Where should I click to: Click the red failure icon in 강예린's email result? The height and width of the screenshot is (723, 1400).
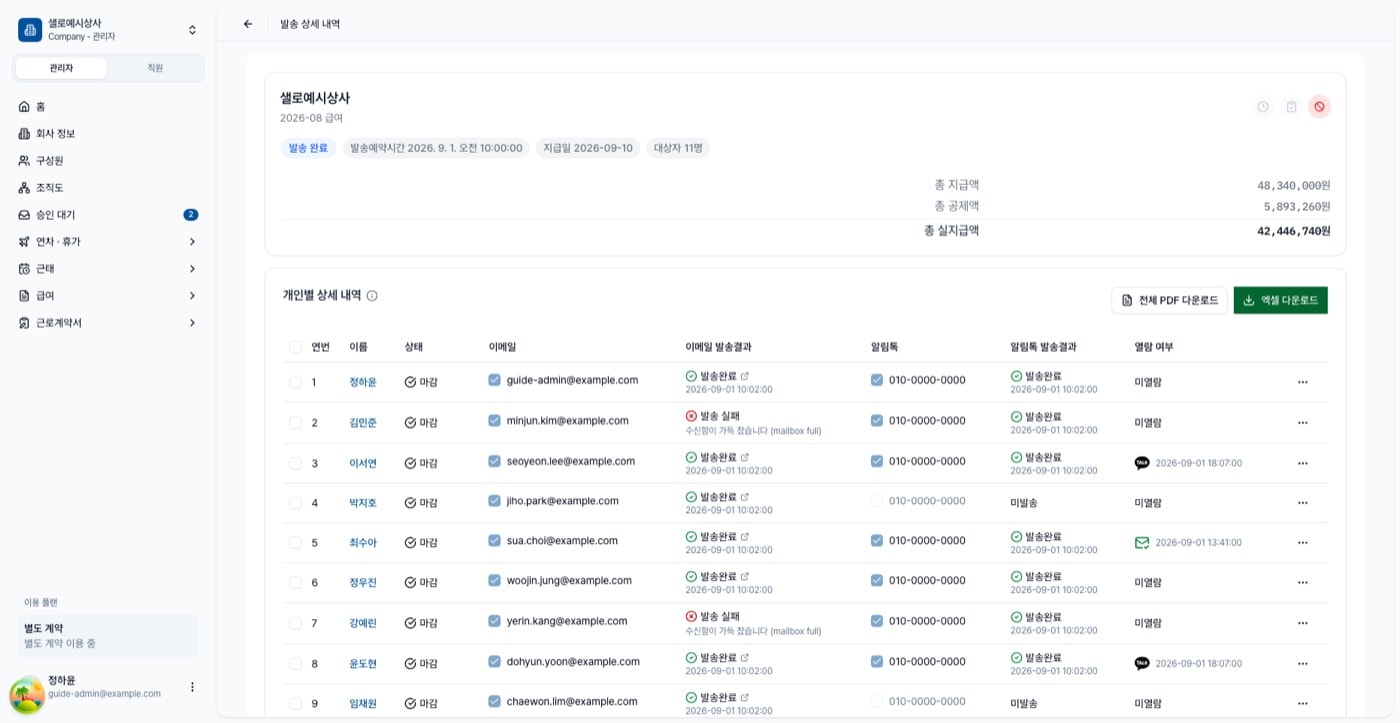pos(691,617)
